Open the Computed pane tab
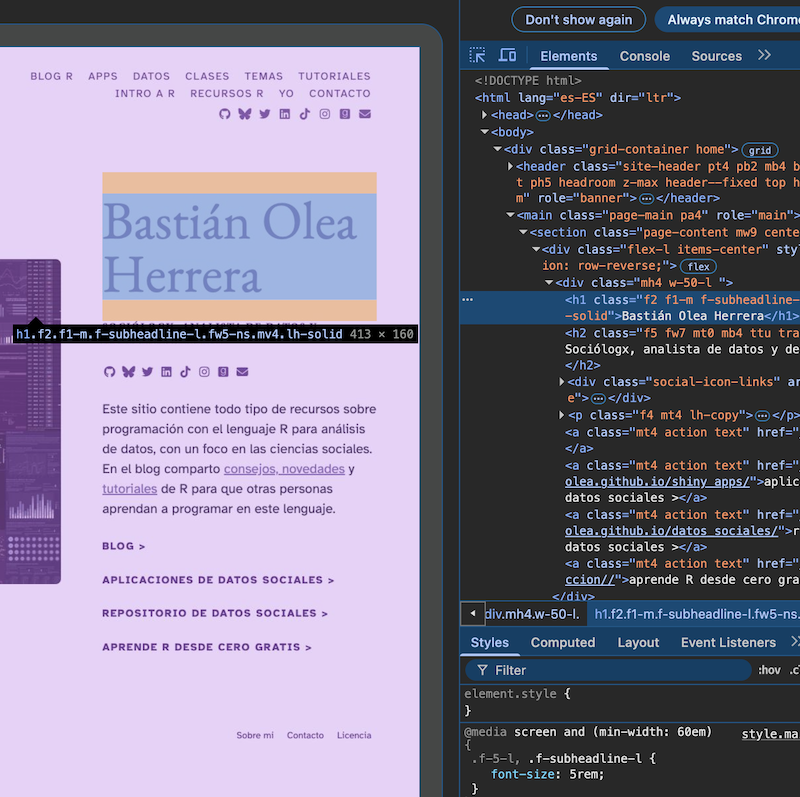800x797 pixels. click(563, 642)
